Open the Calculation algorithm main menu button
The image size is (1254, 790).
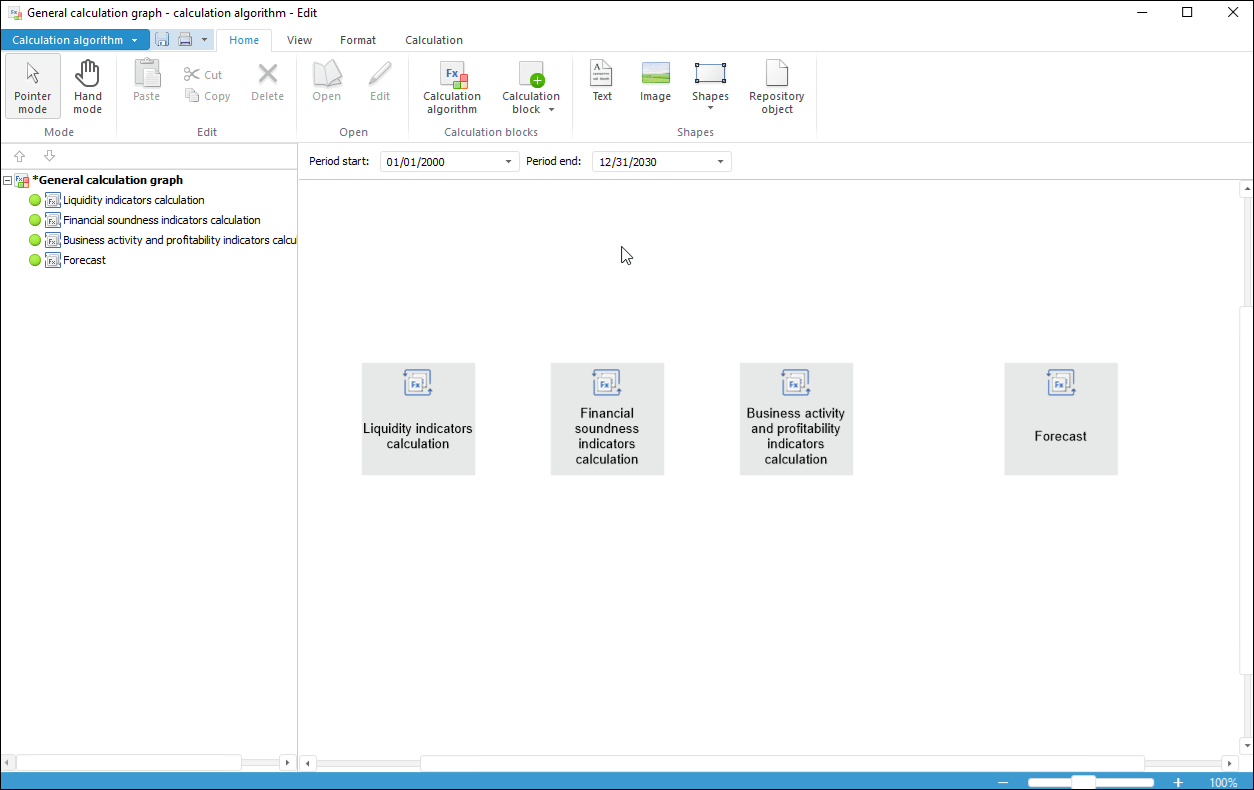click(x=75, y=40)
